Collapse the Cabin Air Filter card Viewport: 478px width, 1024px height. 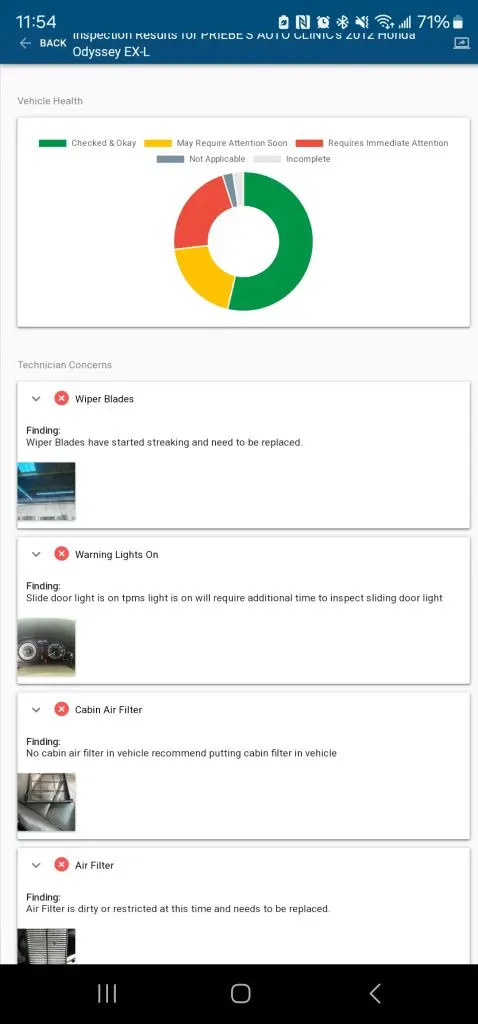coord(36,709)
